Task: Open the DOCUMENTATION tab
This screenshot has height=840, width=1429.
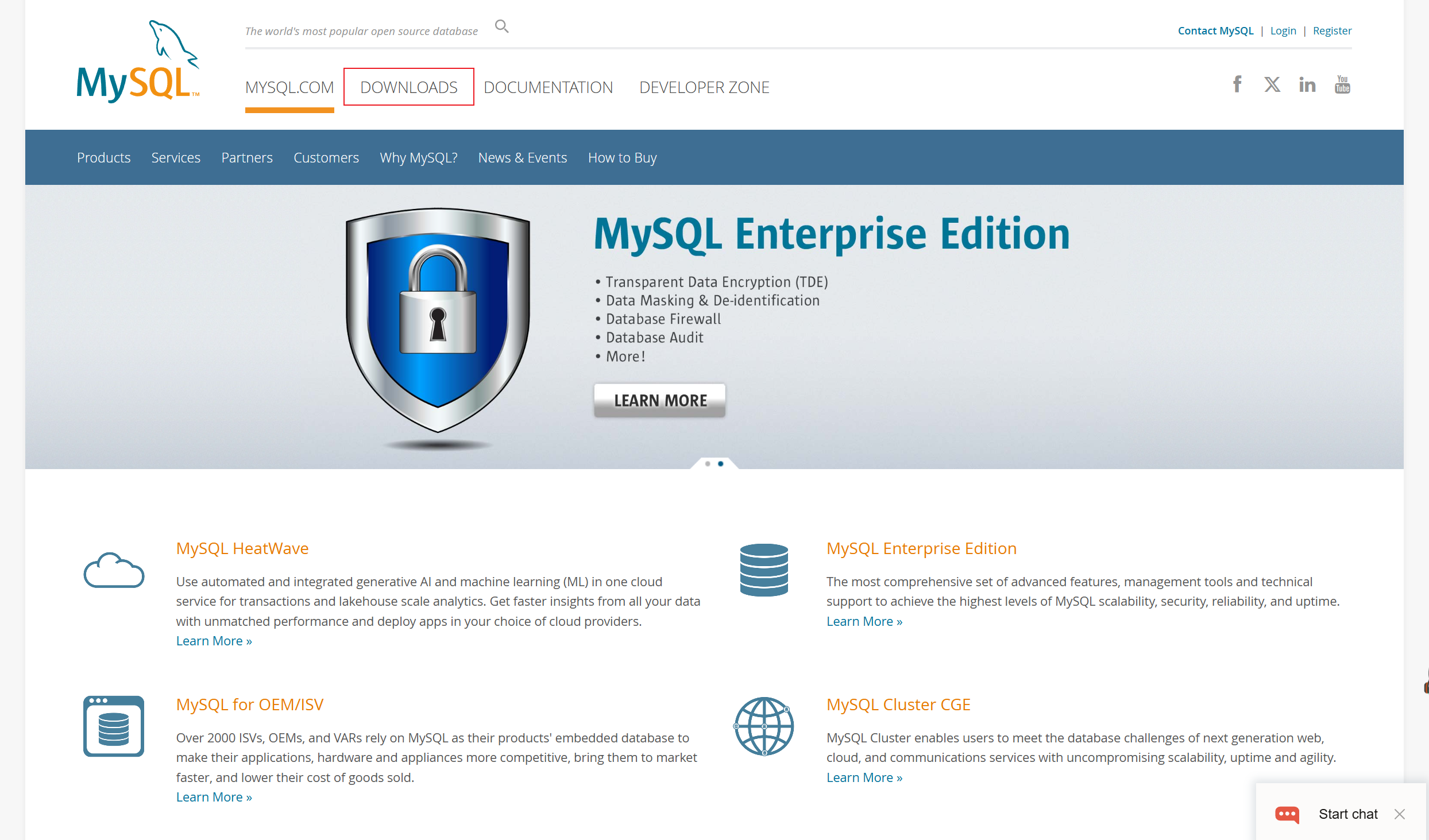Action: (548, 87)
